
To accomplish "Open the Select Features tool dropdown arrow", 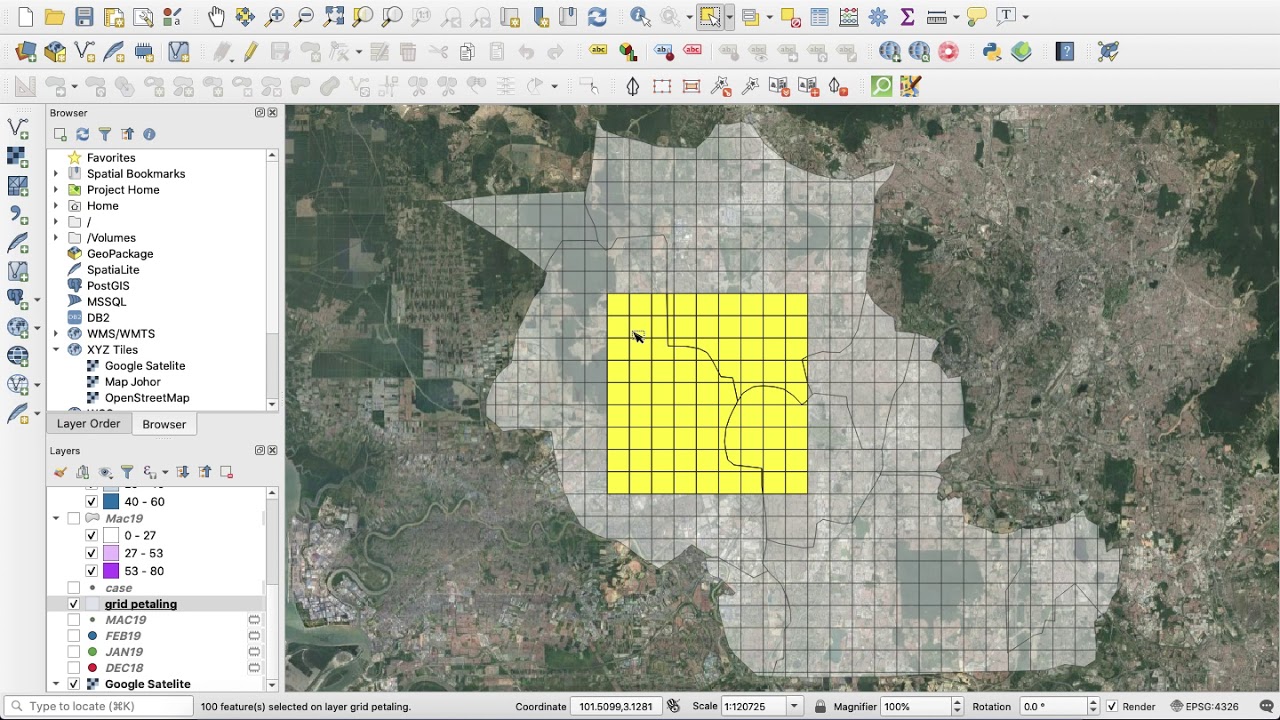I will pos(729,17).
